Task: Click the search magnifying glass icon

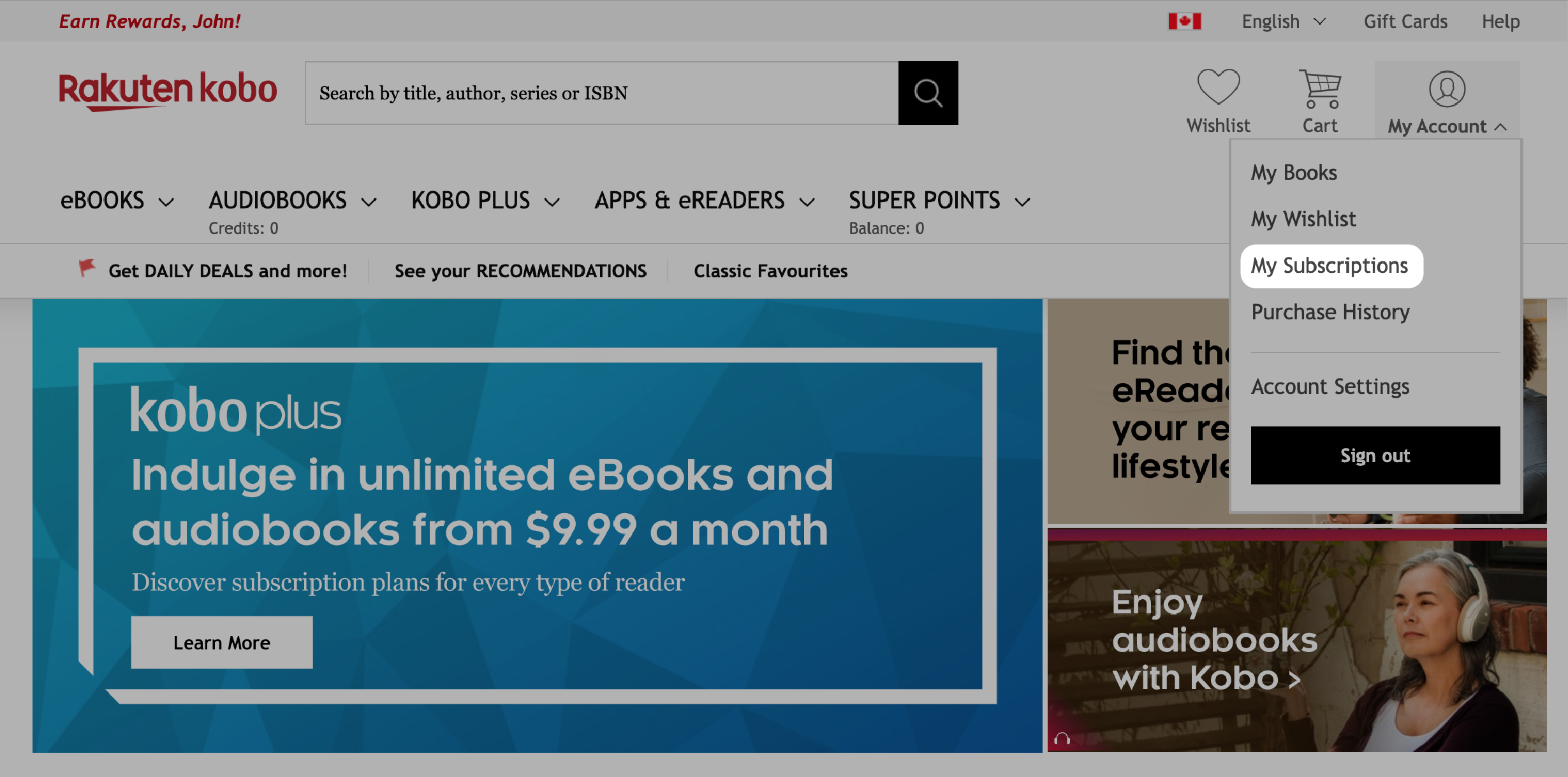Action: (927, 94)
